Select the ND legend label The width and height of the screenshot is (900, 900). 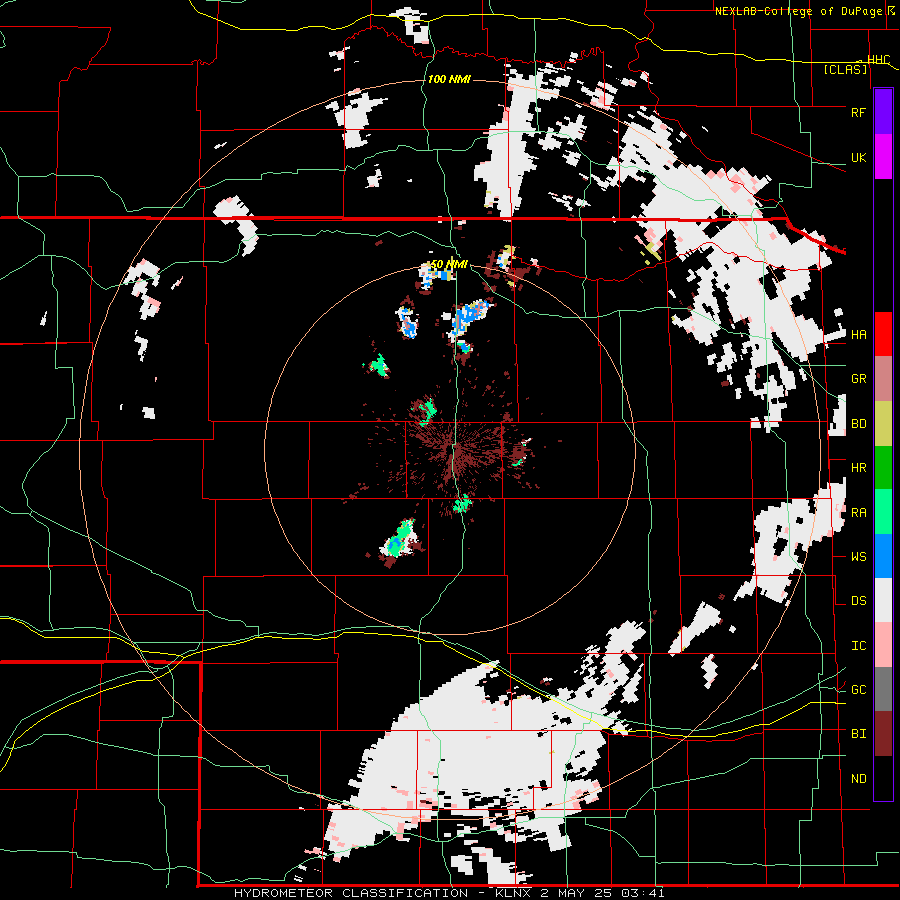[x=858, y=779]
